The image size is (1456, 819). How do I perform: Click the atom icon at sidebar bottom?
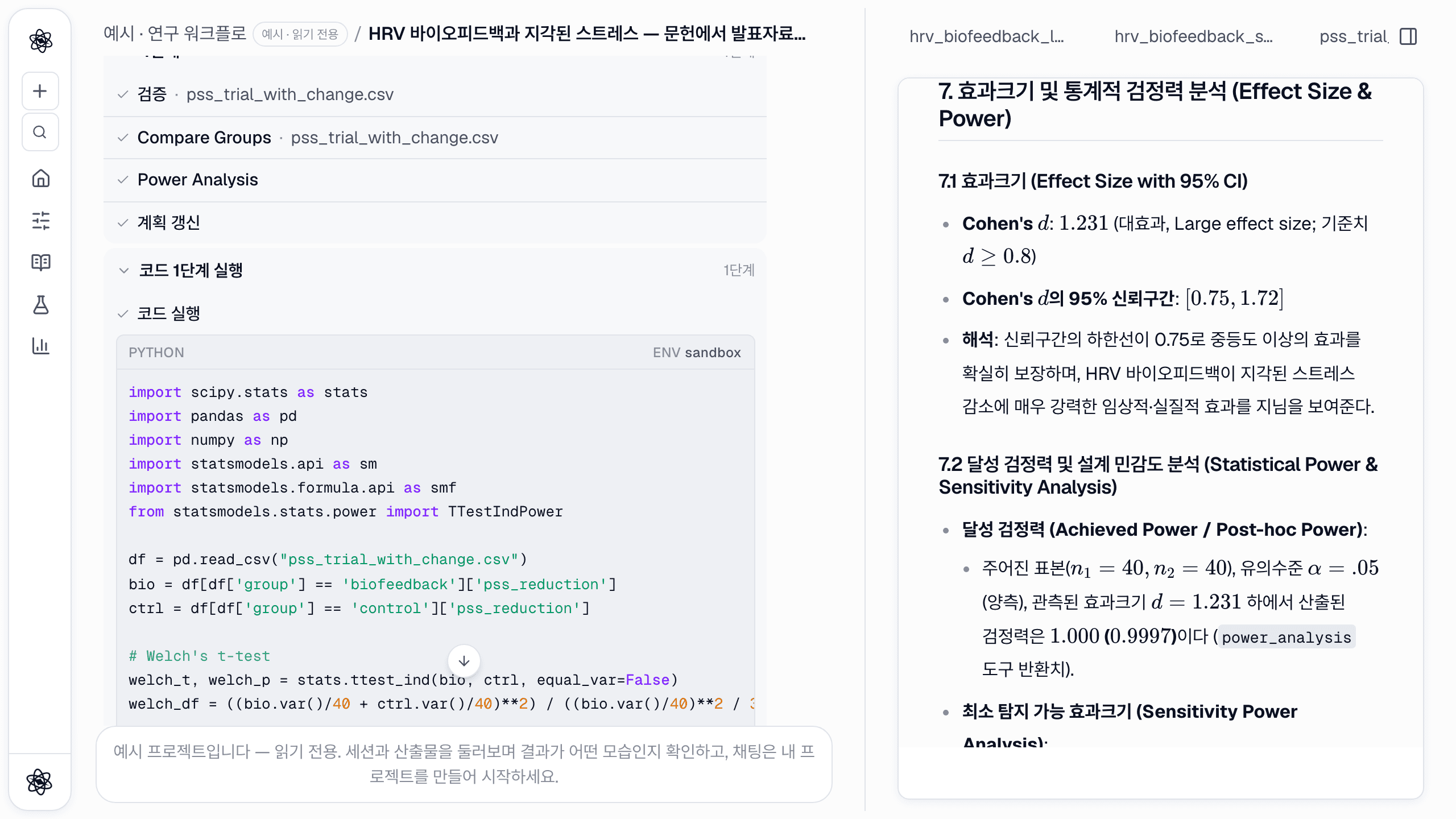[39, 781]
